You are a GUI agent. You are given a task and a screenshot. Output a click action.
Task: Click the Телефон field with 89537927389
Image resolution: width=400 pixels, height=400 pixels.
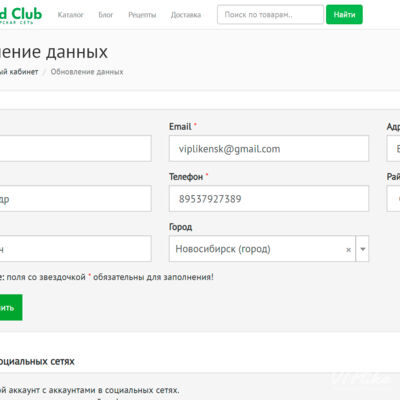[269, 199]
